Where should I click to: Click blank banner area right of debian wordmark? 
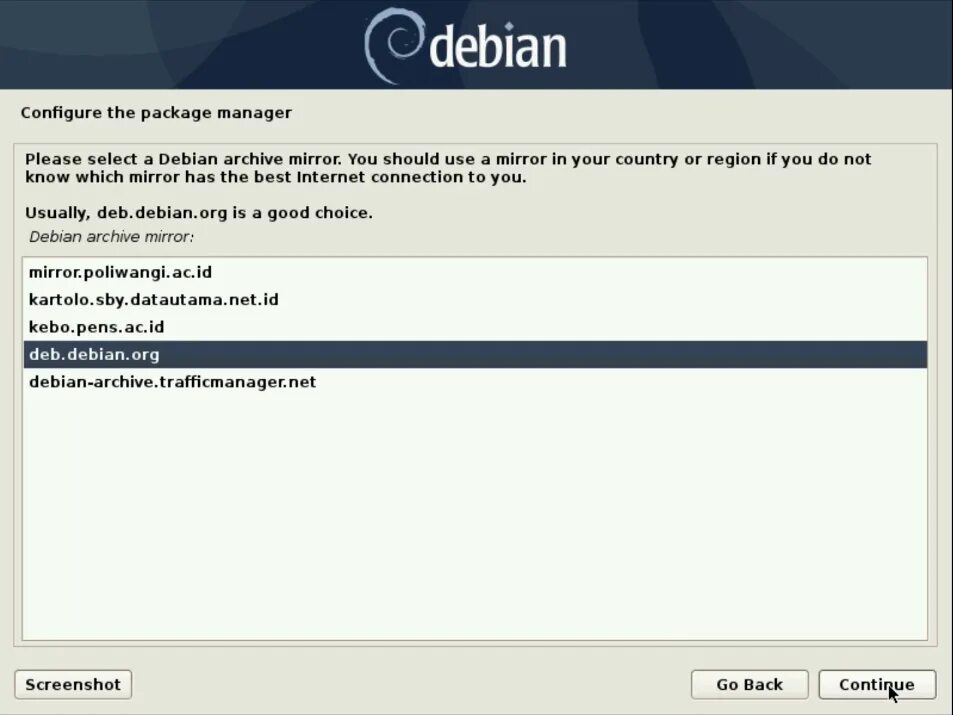[x=760, y=45]
